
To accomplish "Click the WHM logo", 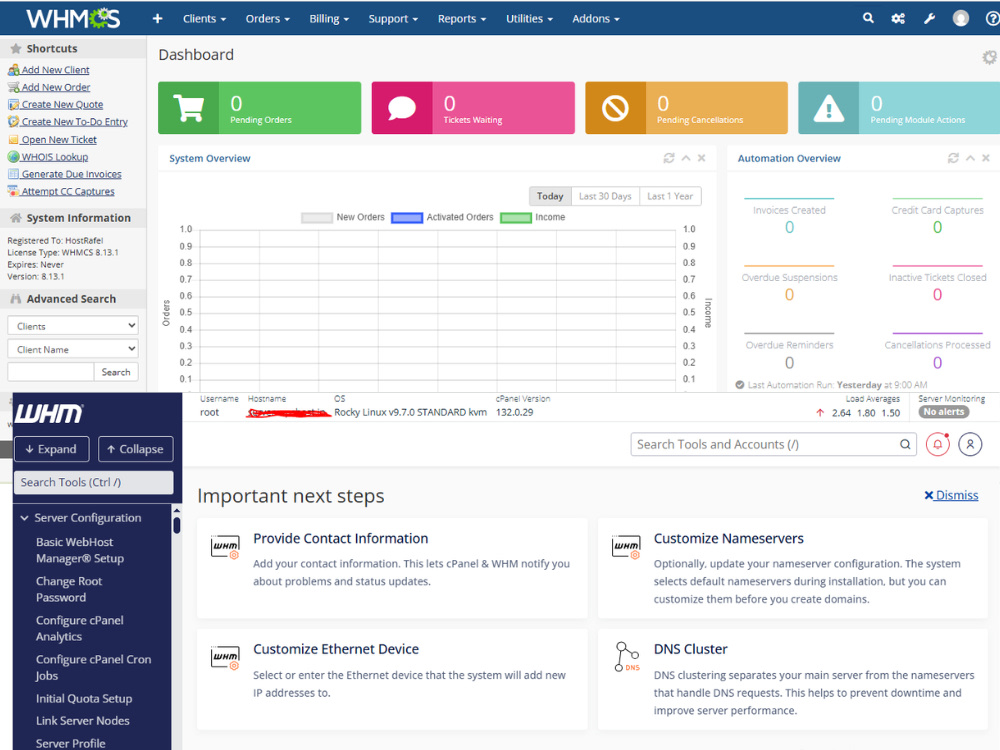I will pos(49,413).
